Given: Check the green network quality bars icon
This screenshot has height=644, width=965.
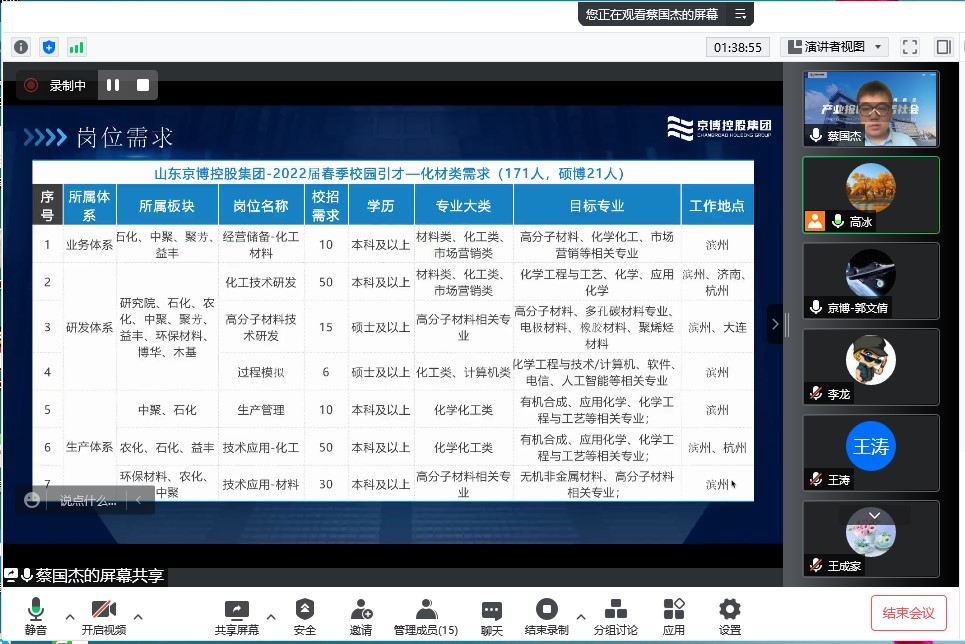Looking at the screenshot, I should [x=76, y=47].
